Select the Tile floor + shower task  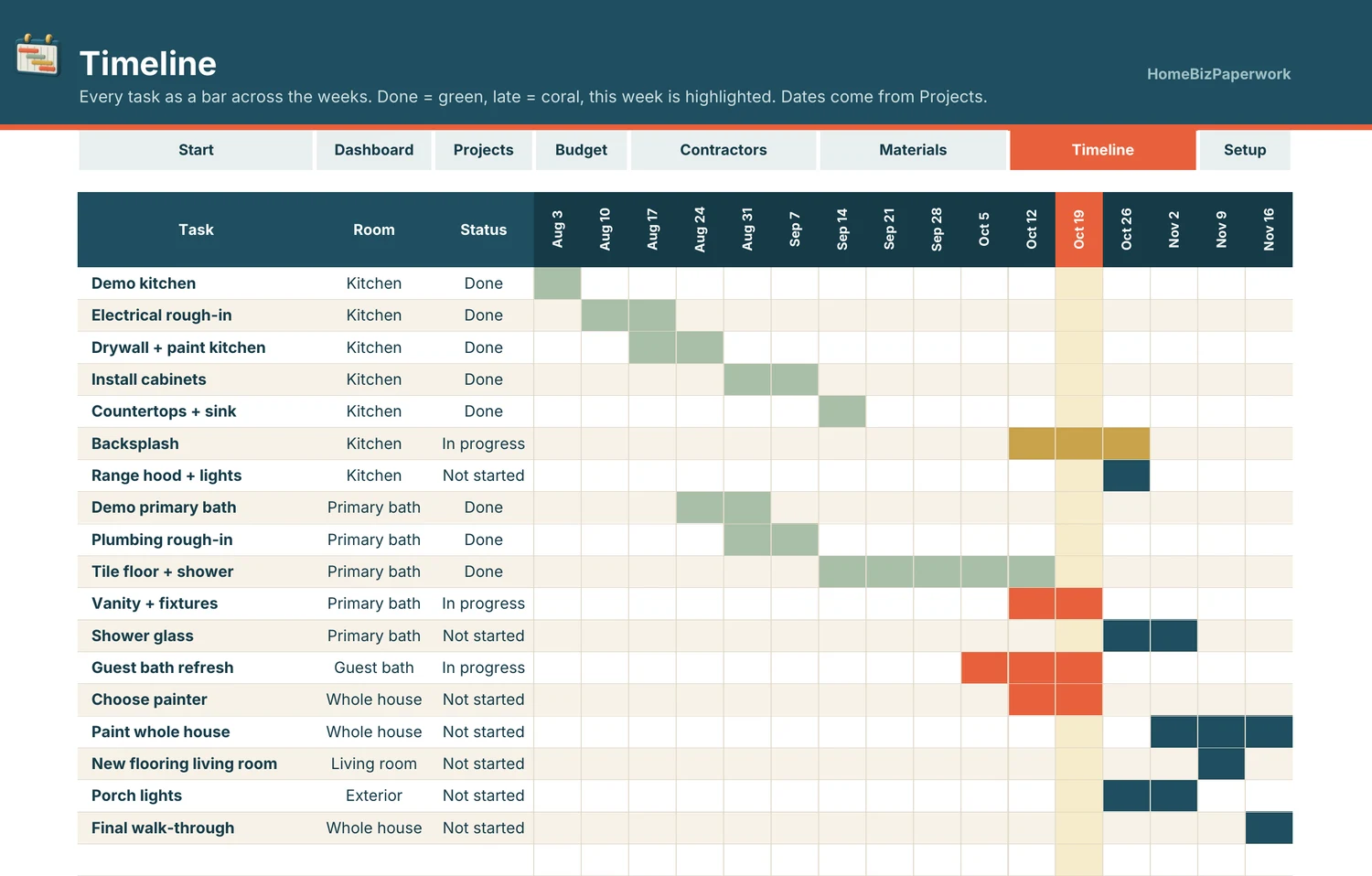pos(163,572)
